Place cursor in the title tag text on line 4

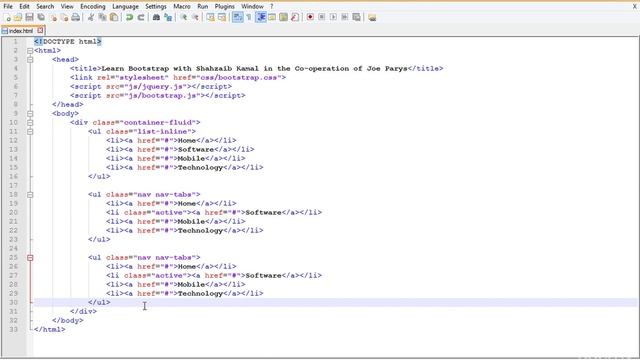[x=254, y=69]
